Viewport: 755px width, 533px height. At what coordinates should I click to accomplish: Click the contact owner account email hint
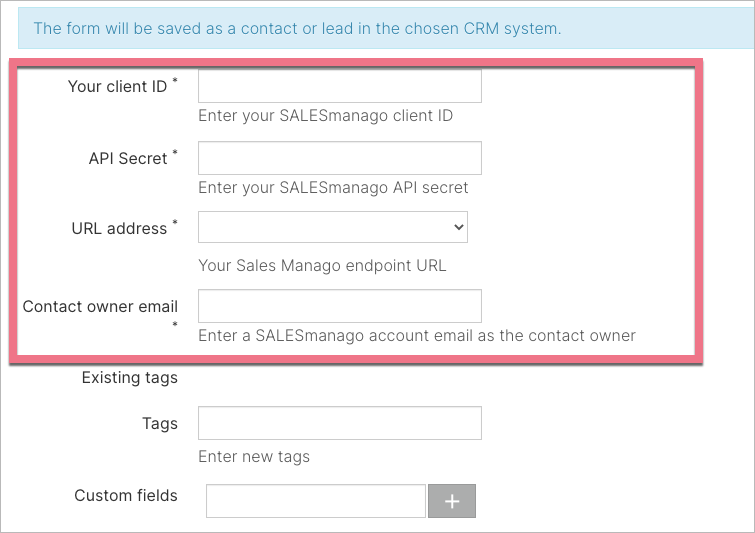click(416, 336)
